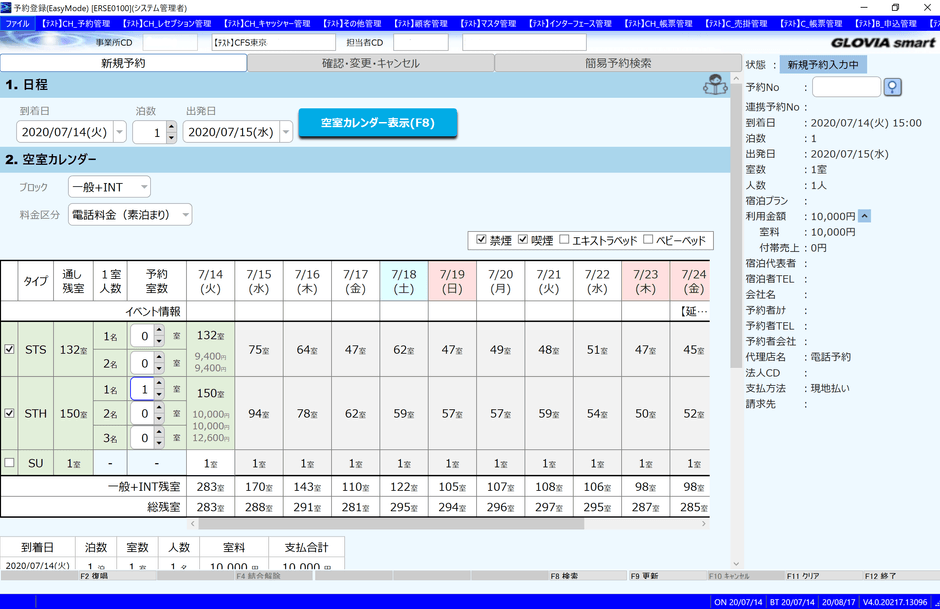
Task: Click right arrow of calendar horizontal scrollbar
Action: (x=703, y=523)
